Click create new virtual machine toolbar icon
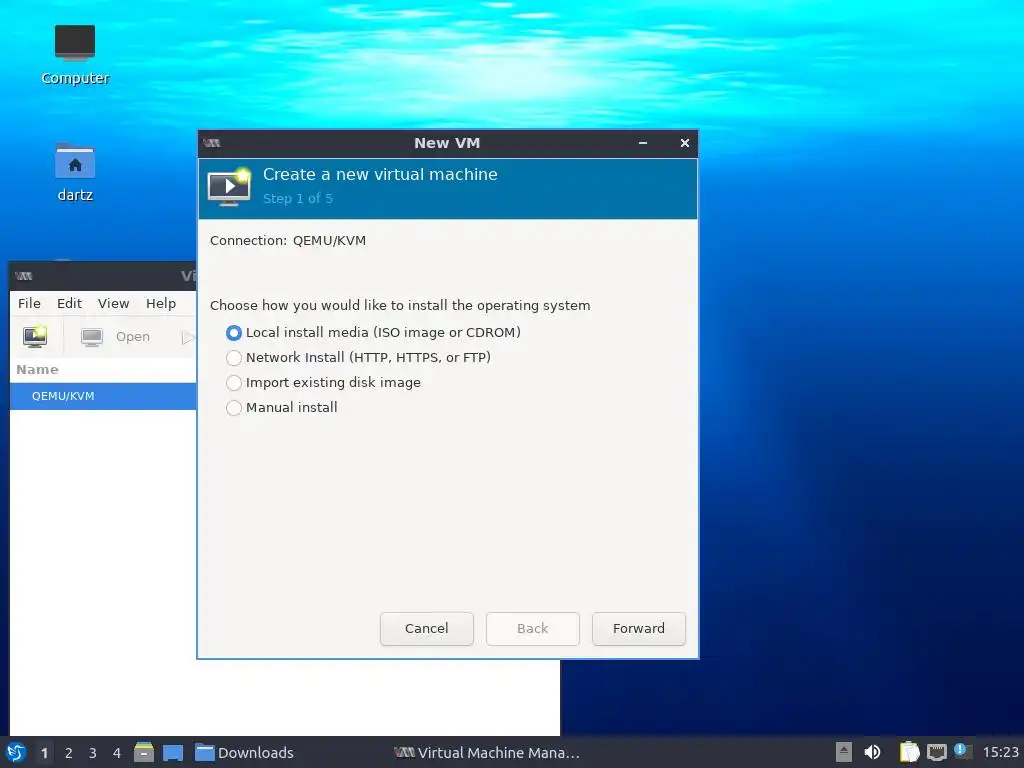The height and width of the screenshot is (768, 1024). click(x=35, y=336)
